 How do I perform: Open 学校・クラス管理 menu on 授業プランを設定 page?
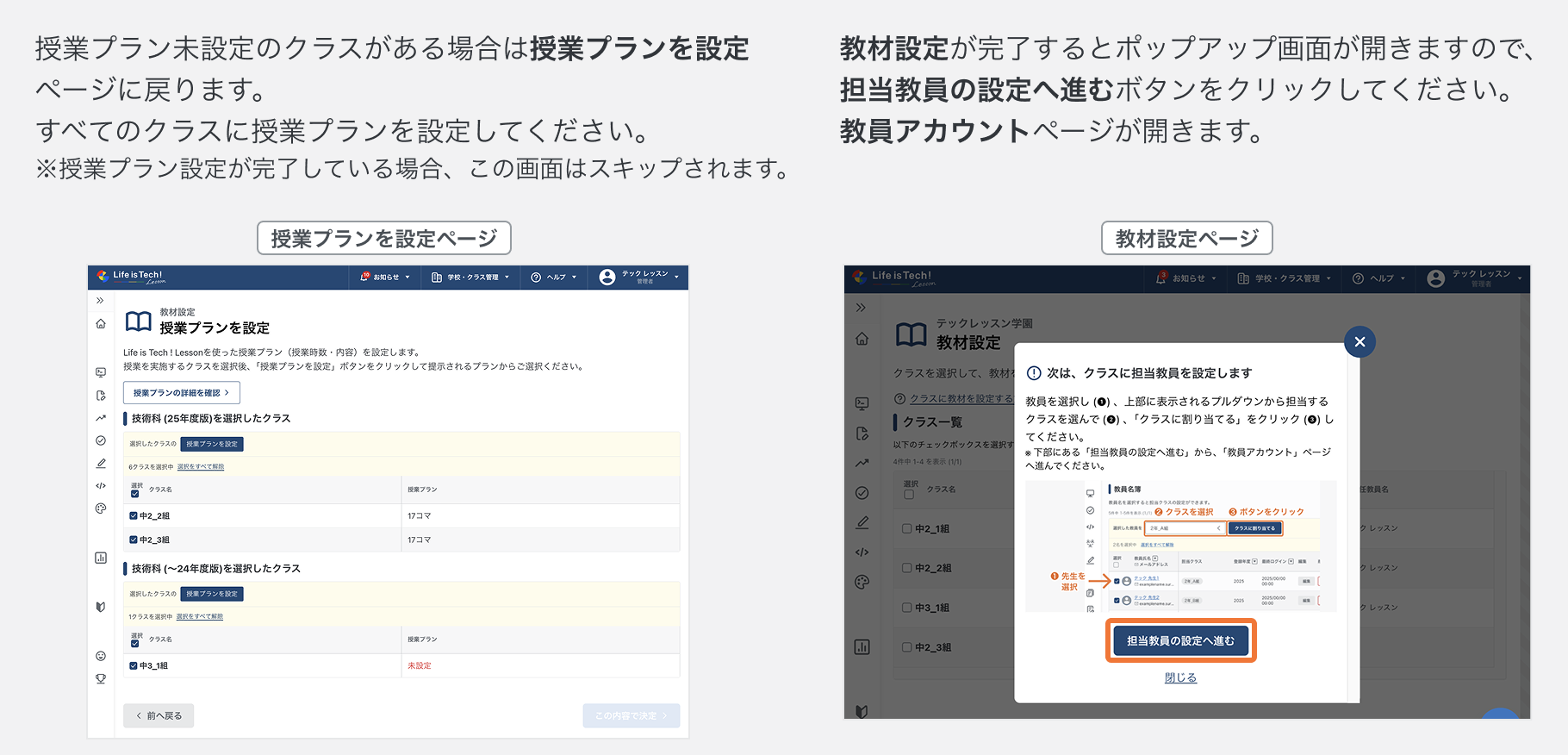click(x=470, y=278)
